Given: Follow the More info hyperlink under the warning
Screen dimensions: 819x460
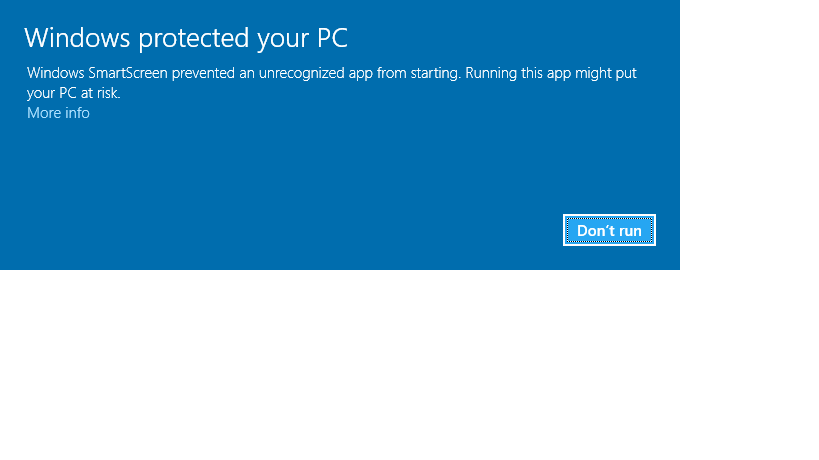Looking at the screenshot, I should click(58, 113).
